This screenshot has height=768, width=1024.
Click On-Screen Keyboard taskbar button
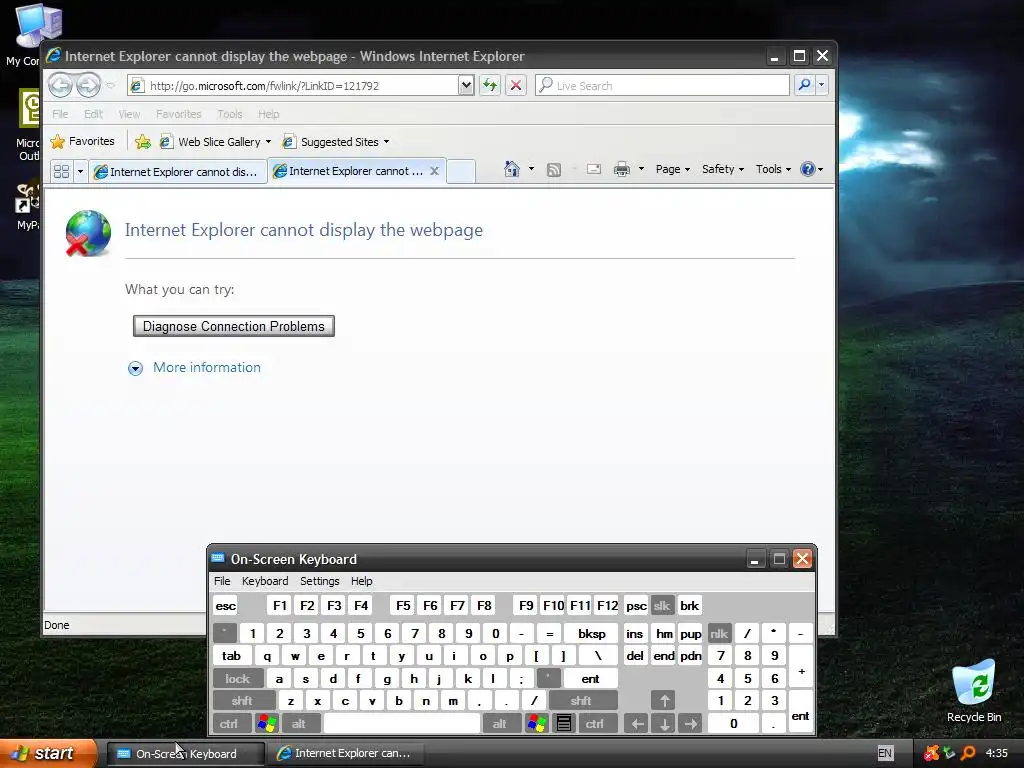pos(185,754)
